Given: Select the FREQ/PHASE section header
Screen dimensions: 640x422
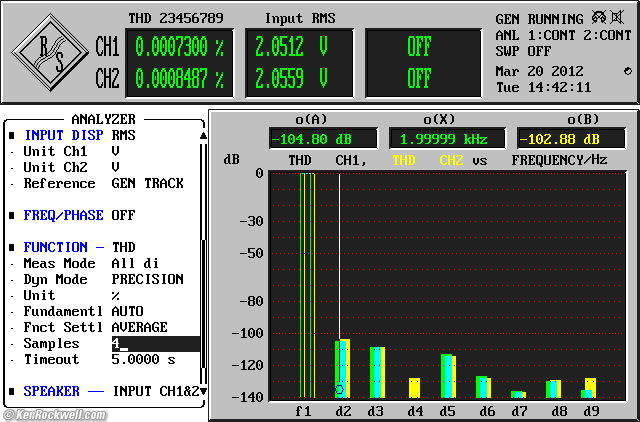Looking at the screenshot, I should (63, 215).
